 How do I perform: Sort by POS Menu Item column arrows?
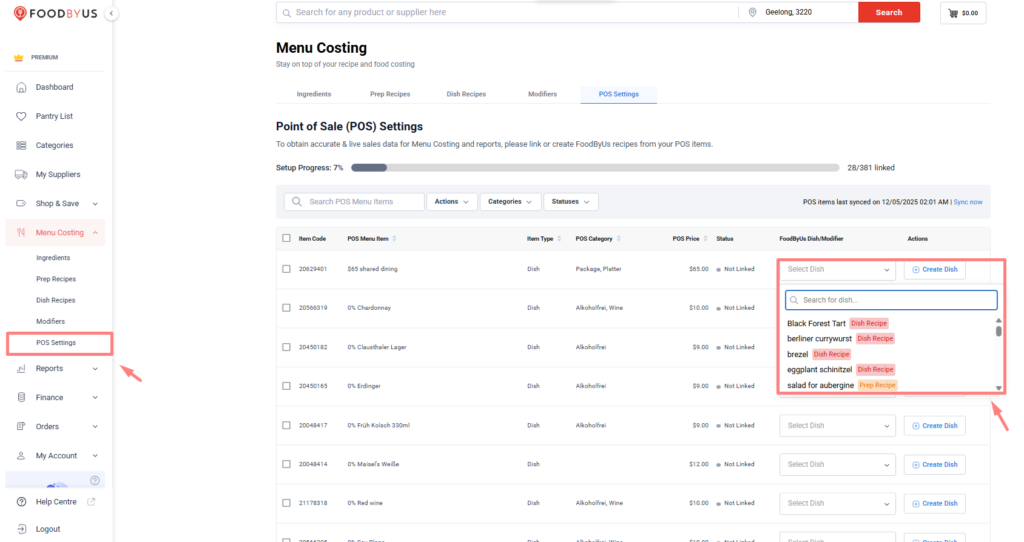click(x=394, y=238)
